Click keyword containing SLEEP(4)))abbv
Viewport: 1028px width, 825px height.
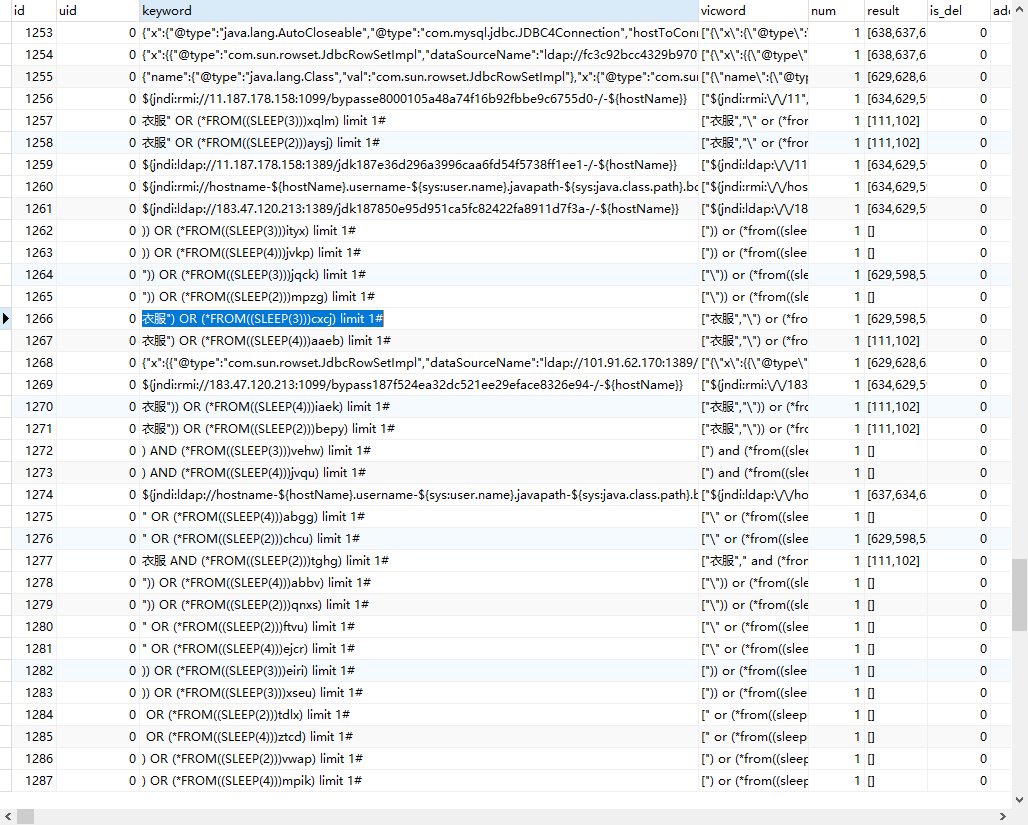[419, 582]
